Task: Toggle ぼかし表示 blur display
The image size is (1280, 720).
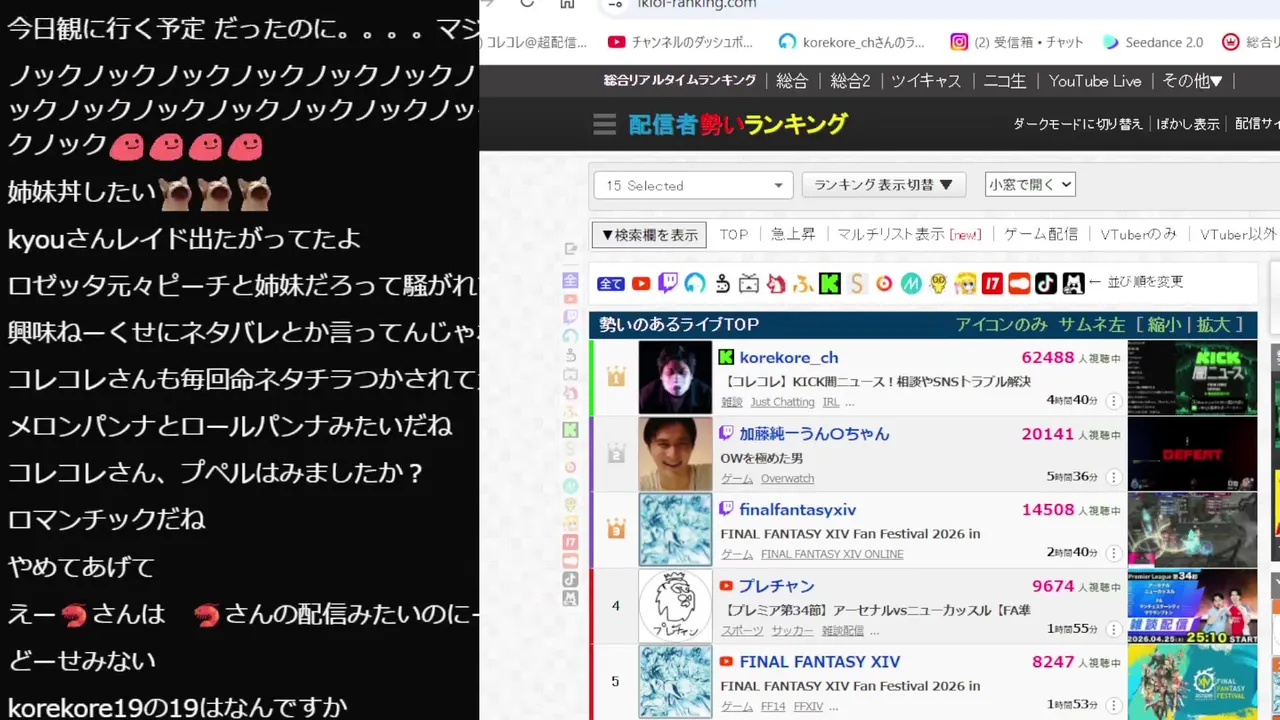Action: tap(1188, 124)
